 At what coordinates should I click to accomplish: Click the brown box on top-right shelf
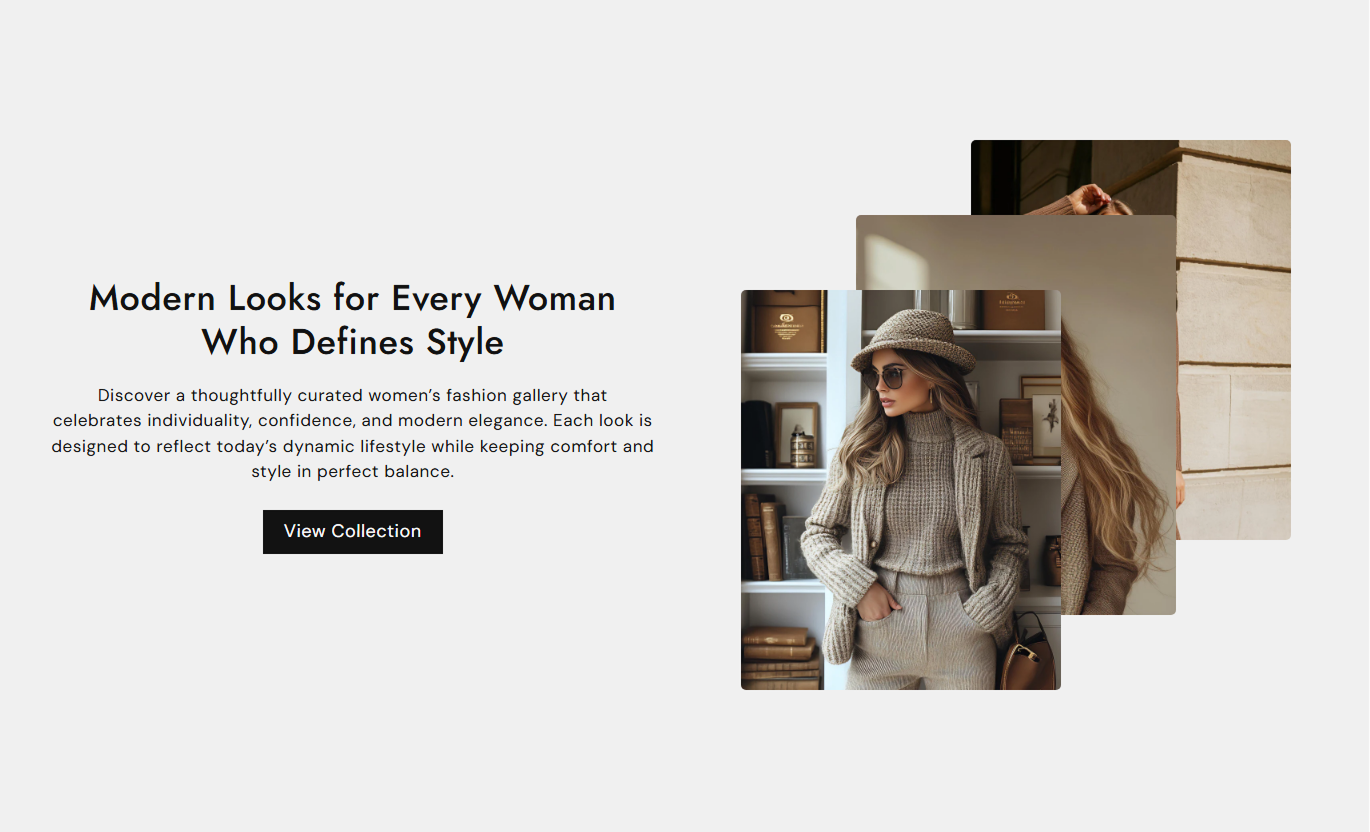click(x=1013, y=310)
